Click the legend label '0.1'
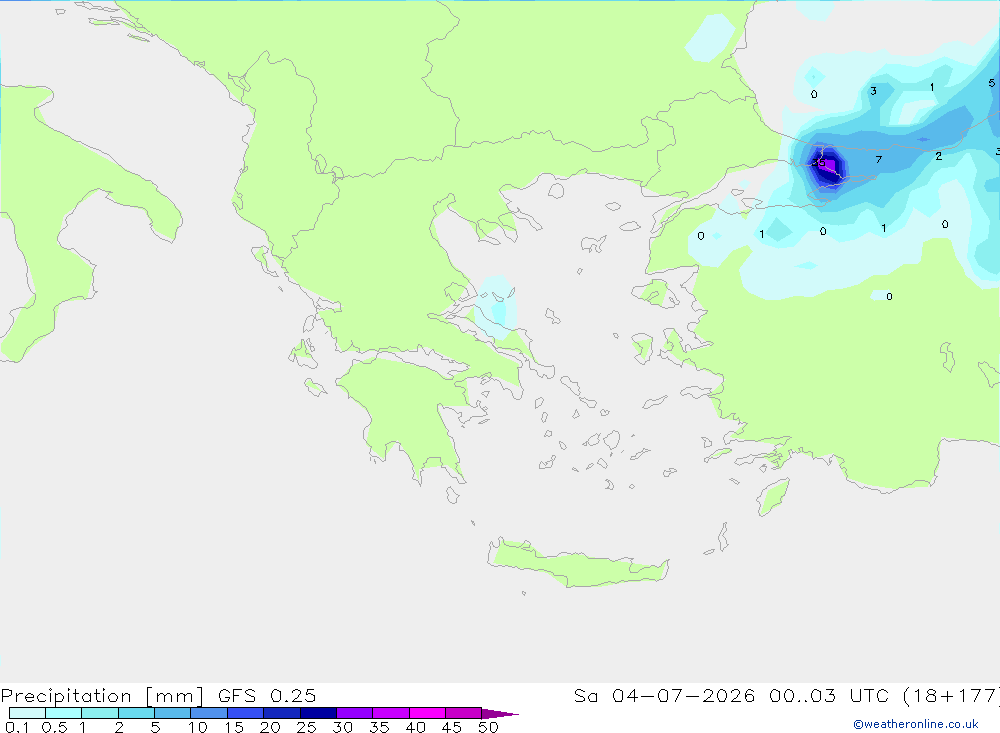The width and height of the screenshot is (1000, 733). pyautogui.click(x=17, y=727)
